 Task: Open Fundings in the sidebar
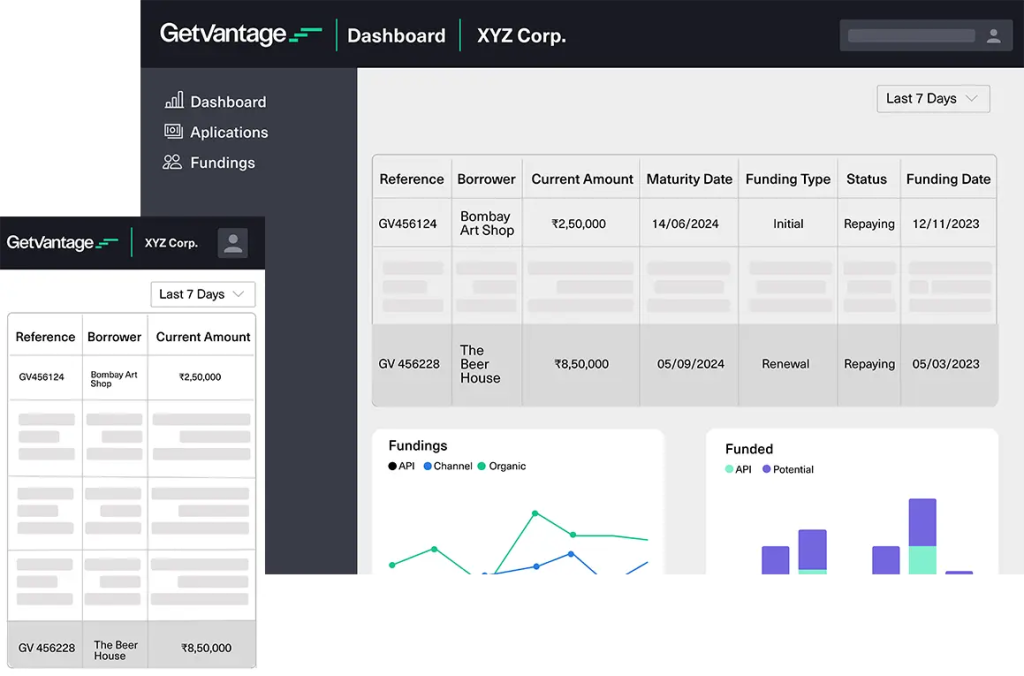(x=223, y=163)
